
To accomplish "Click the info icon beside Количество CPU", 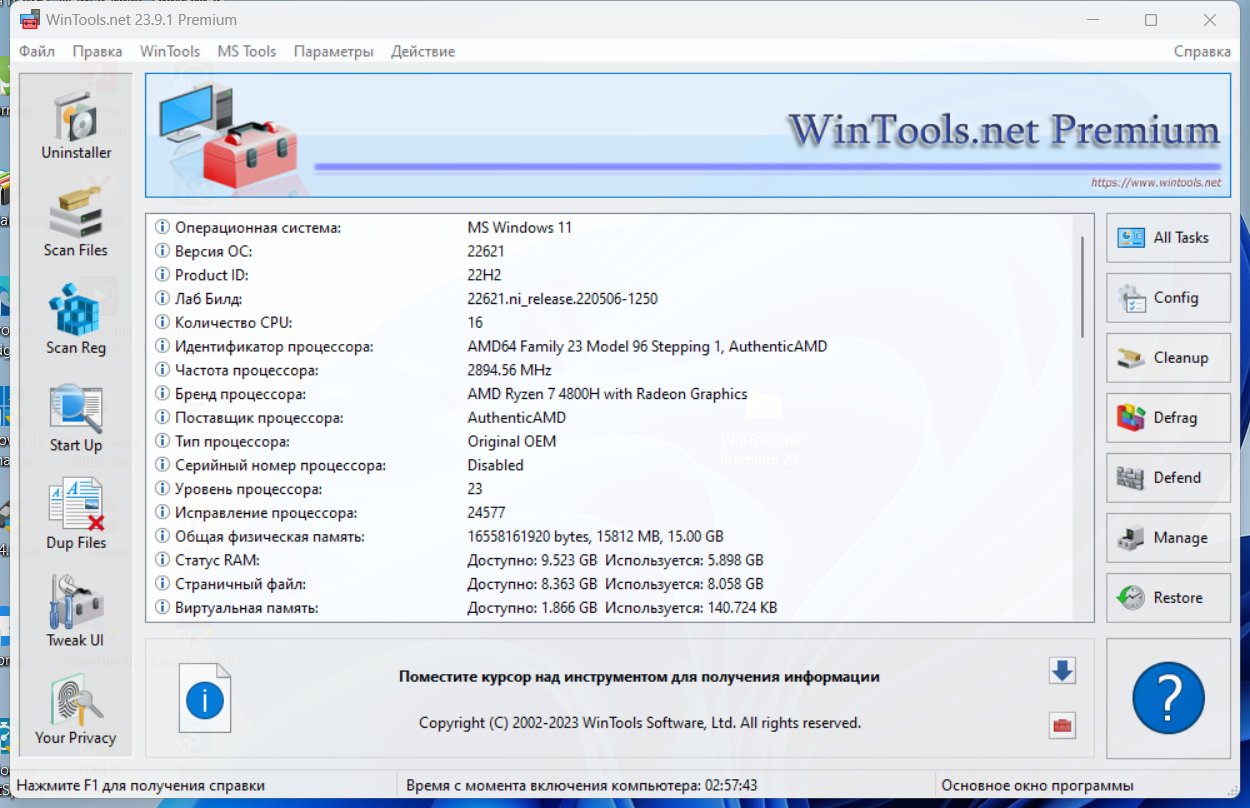I will (x=163, y=323).
